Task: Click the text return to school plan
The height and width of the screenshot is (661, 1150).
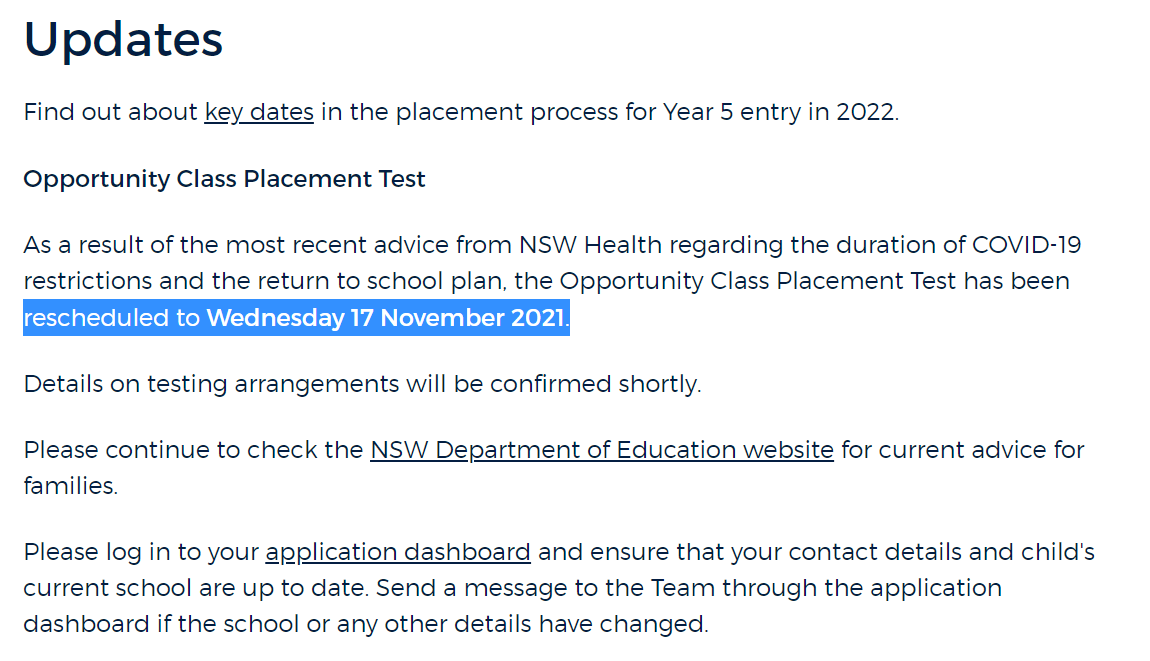Action: click(378, 281)
